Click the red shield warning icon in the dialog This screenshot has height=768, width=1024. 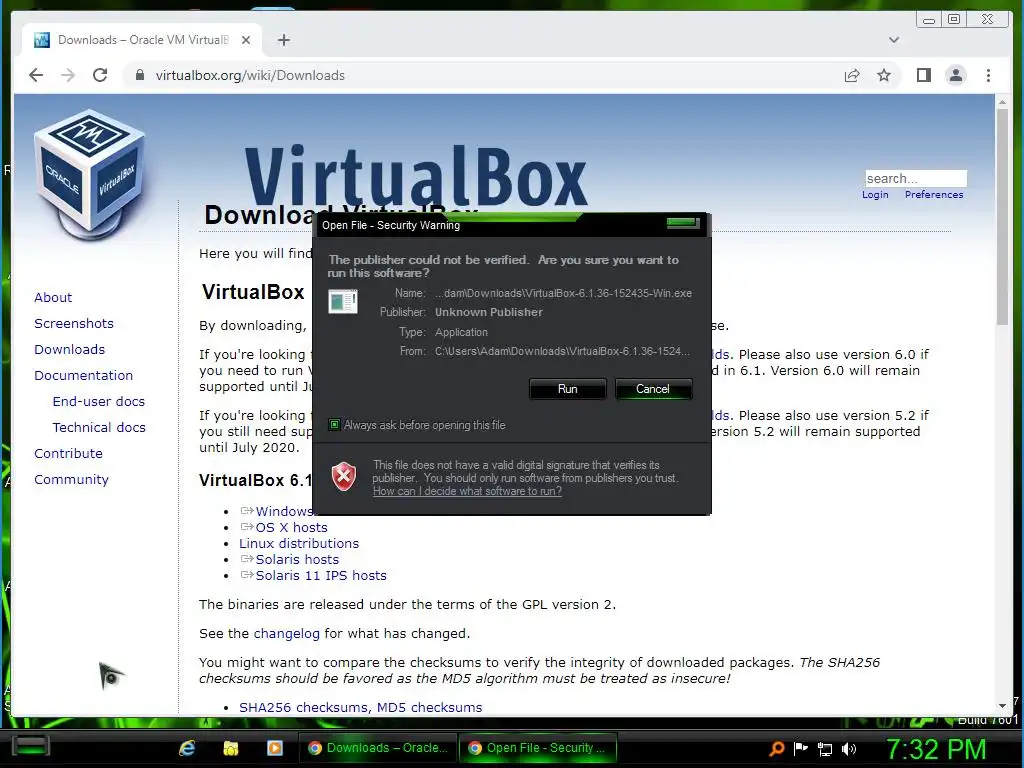click(344, 476)
